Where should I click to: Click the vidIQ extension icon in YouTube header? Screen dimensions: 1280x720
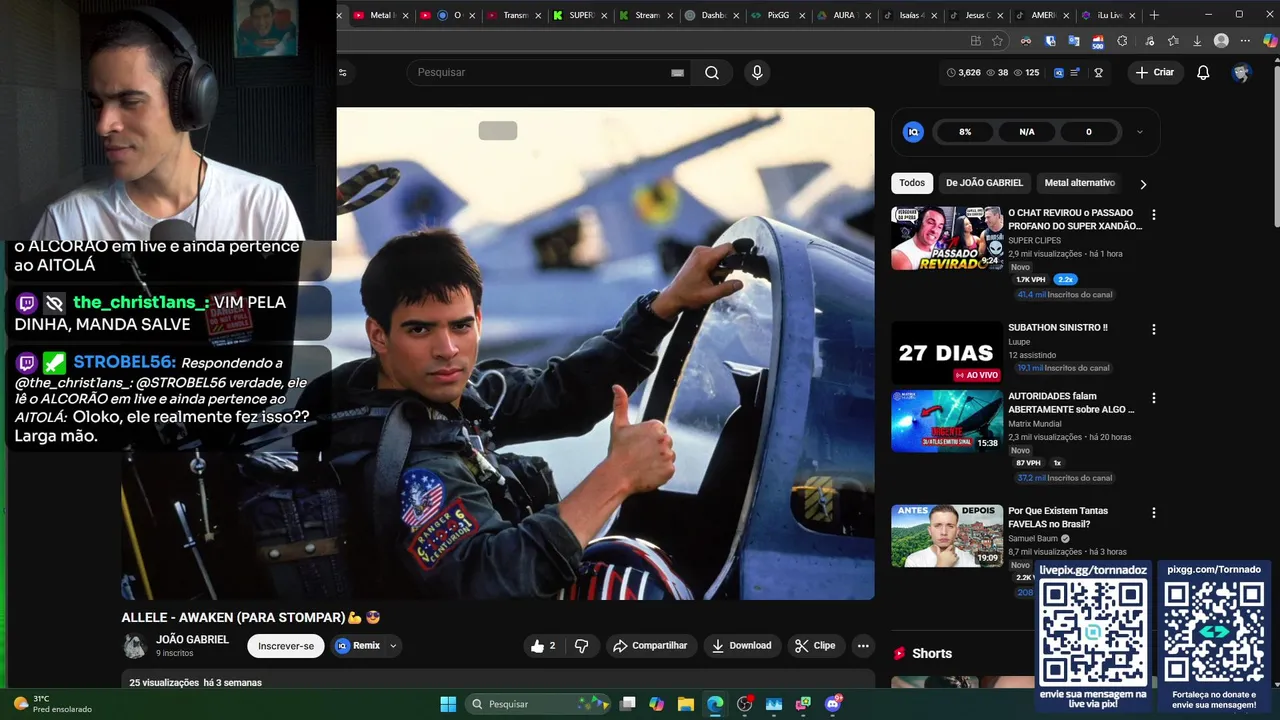[x=1059, y=73]
